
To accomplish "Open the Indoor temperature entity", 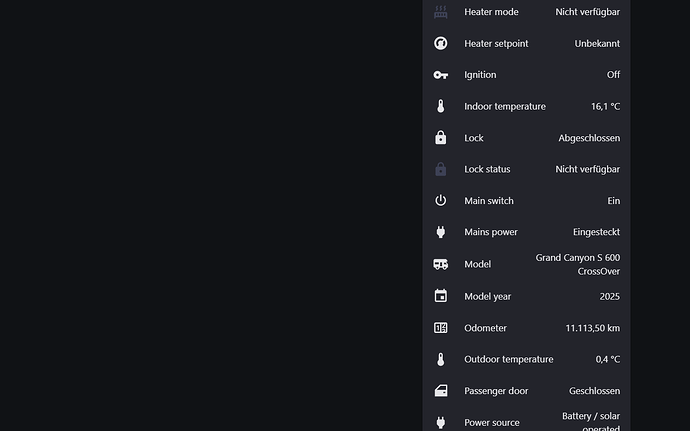I will [505, 107].
